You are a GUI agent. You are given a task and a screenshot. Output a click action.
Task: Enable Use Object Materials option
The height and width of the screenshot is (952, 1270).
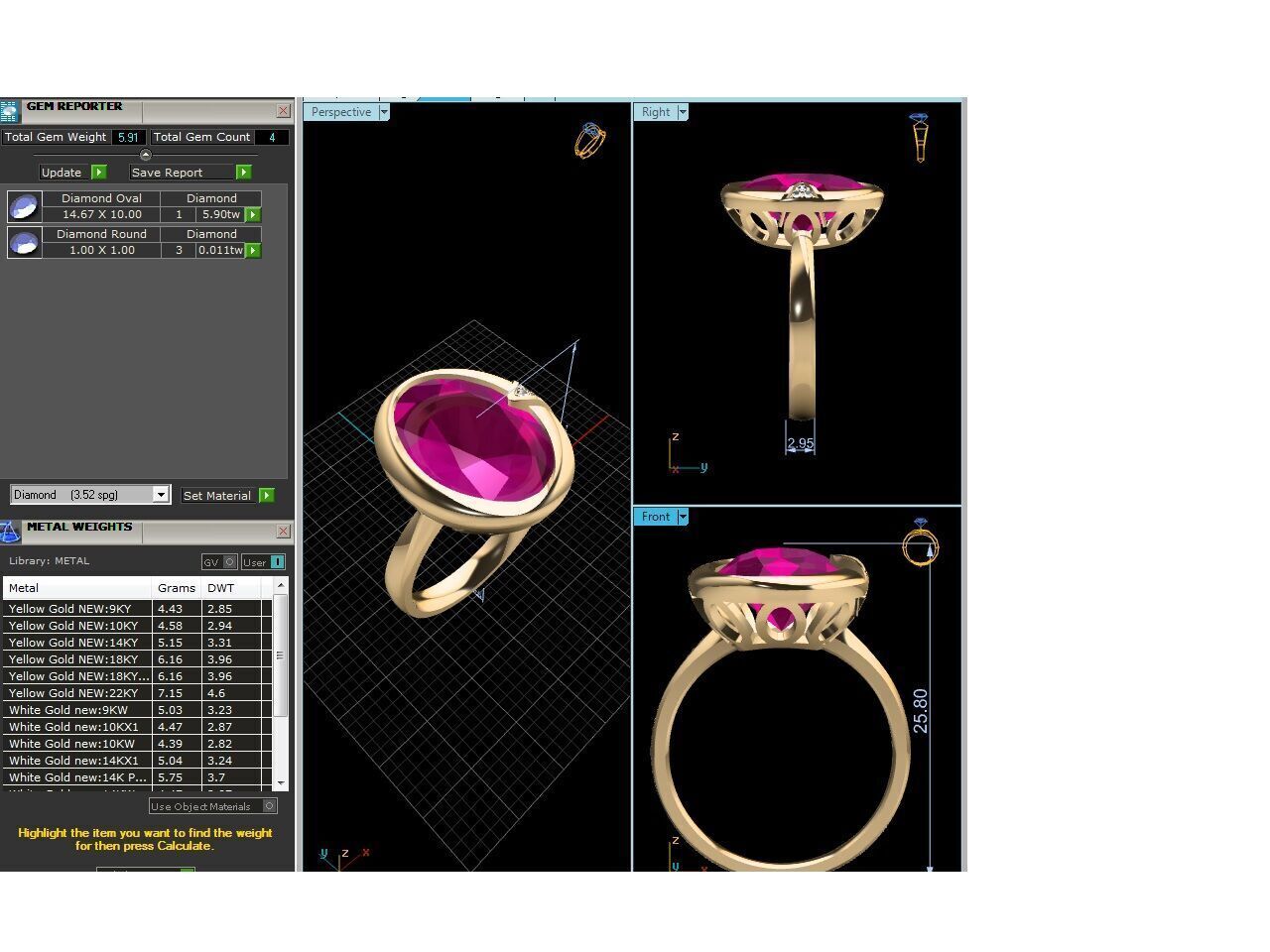213,806
